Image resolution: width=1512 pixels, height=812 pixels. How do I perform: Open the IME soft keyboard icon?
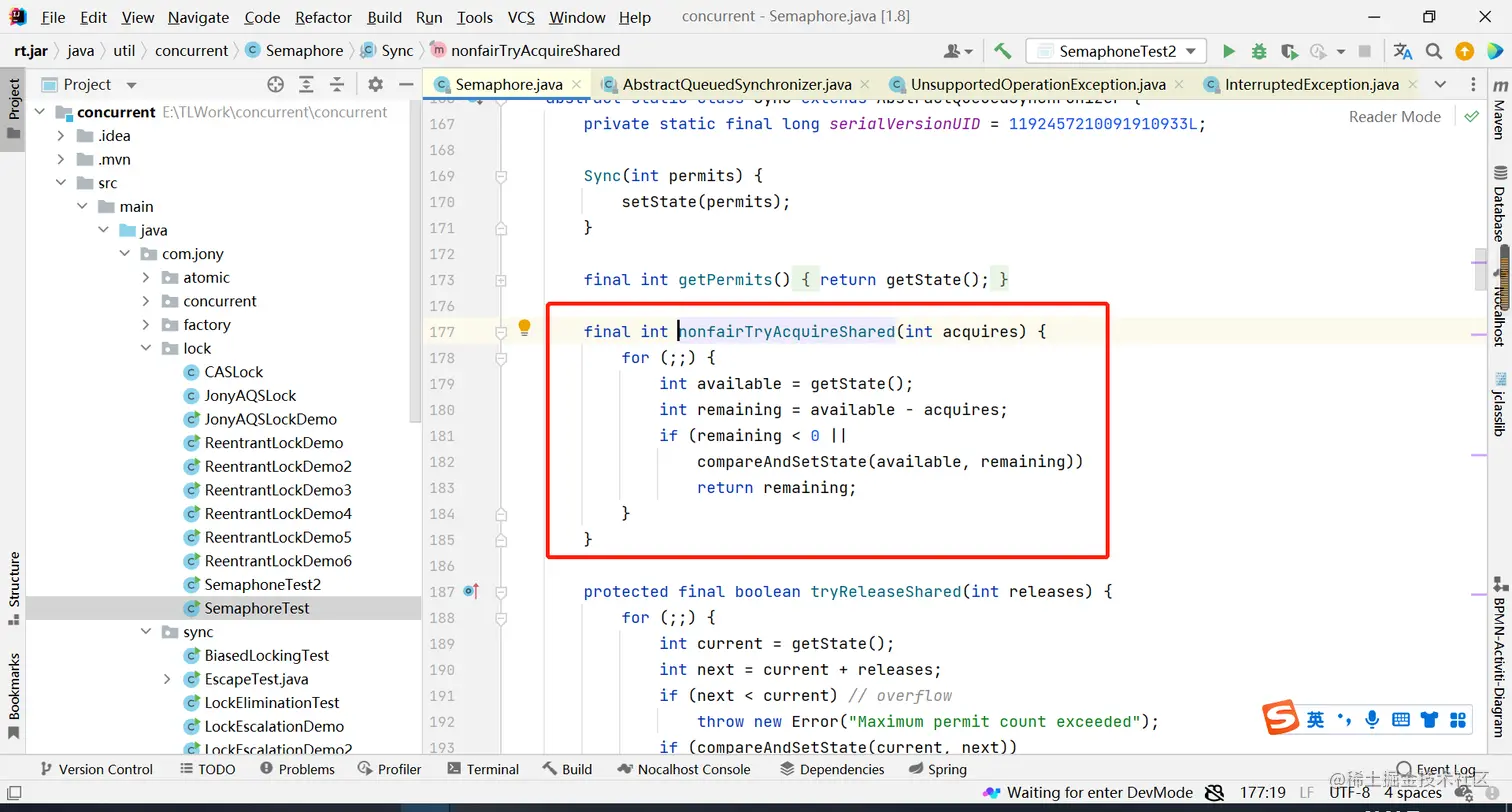(1401, 719)
